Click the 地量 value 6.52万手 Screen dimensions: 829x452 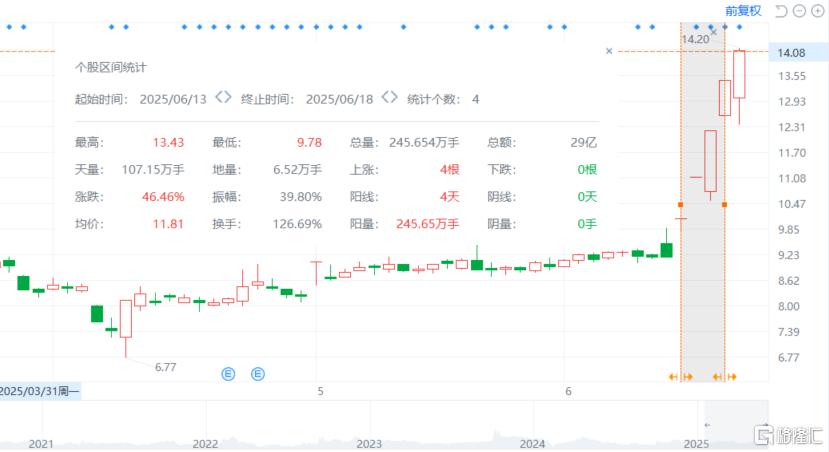point(297,170)
